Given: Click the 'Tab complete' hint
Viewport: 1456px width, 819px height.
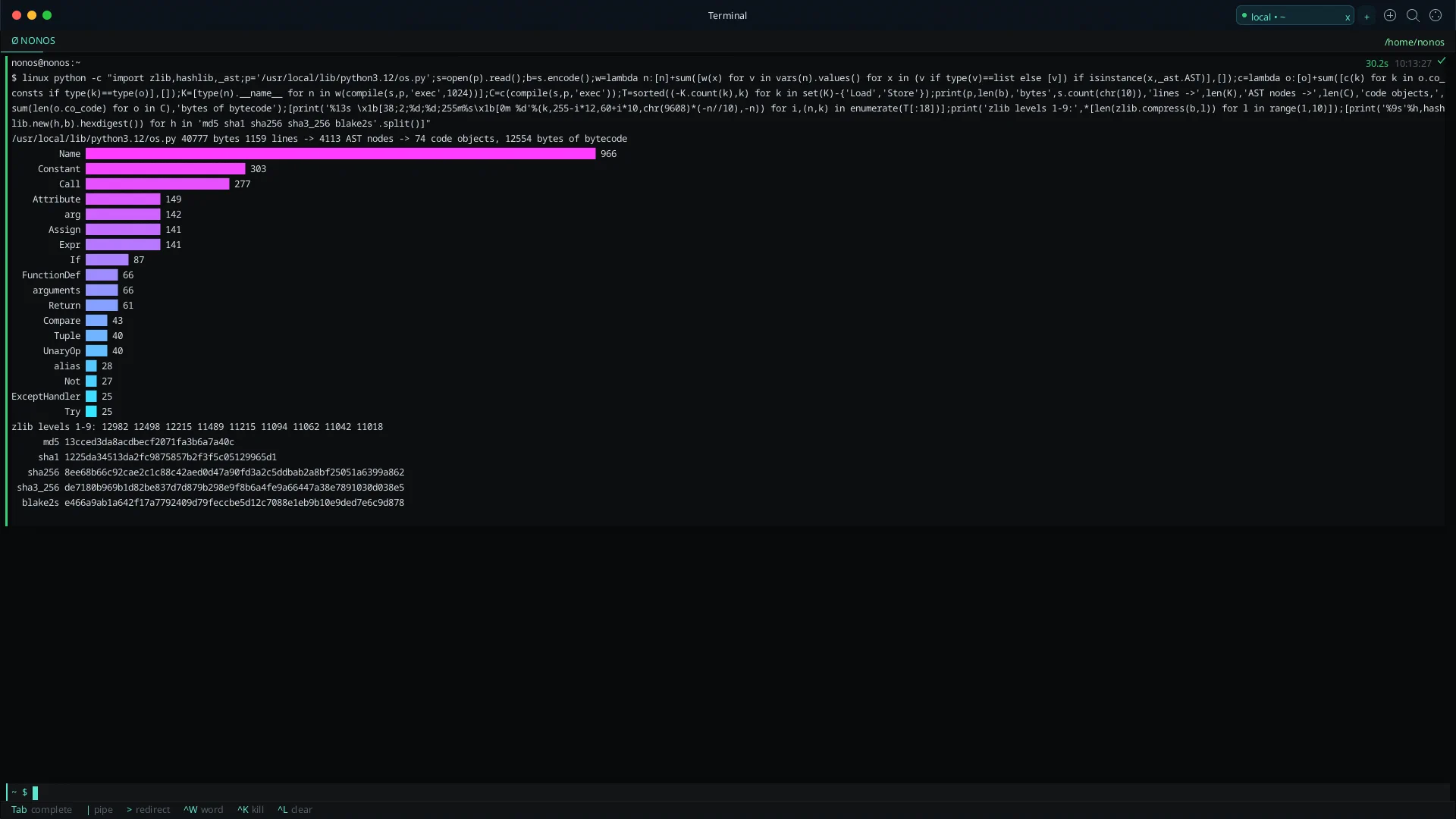Looking at the screenshot, I should point(42,810).
